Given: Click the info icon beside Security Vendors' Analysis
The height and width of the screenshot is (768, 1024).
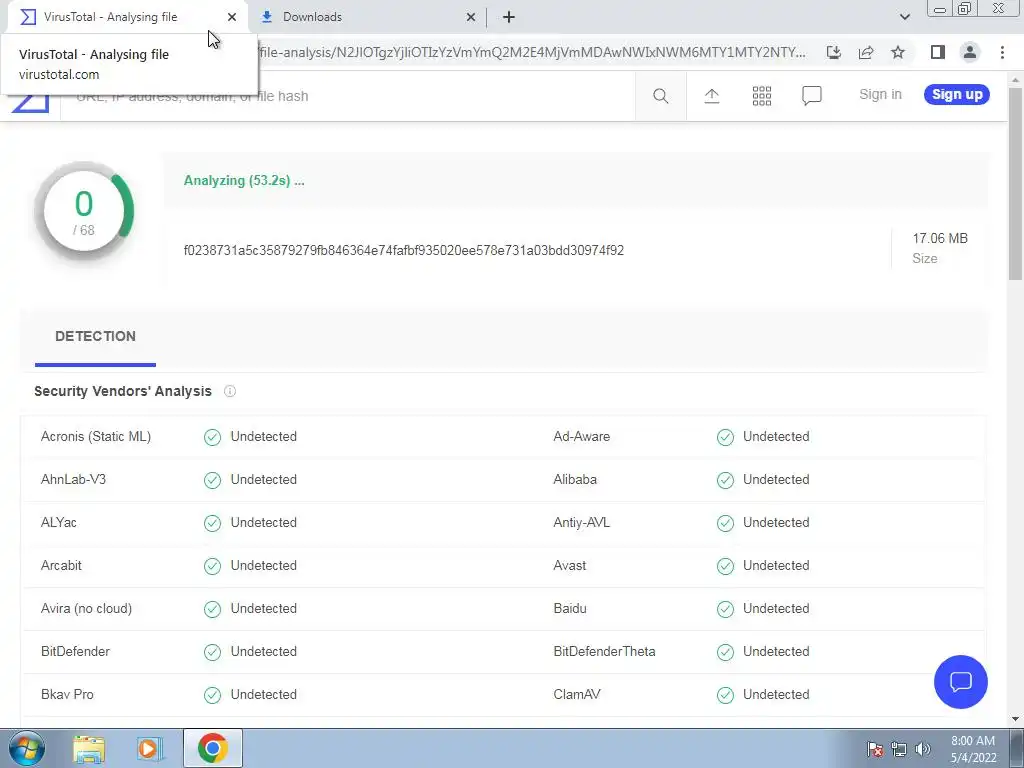Looking at the screenshot, I should tap(230, 391).
